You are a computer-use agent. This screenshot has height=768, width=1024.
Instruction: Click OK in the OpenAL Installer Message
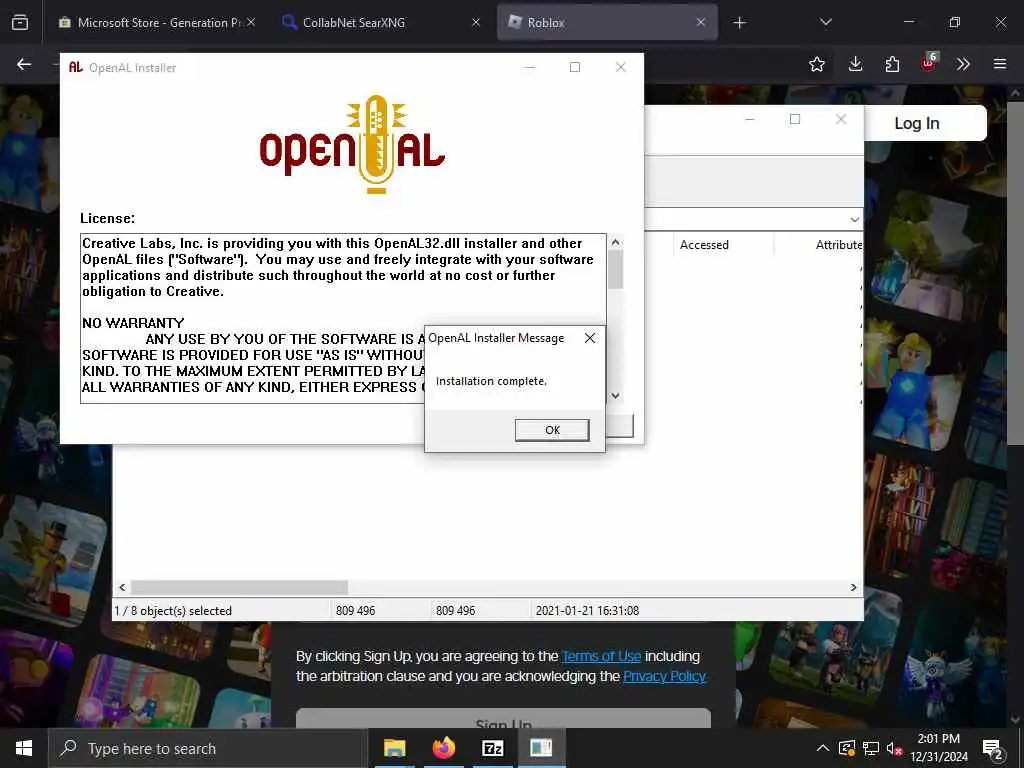point(552,430)
